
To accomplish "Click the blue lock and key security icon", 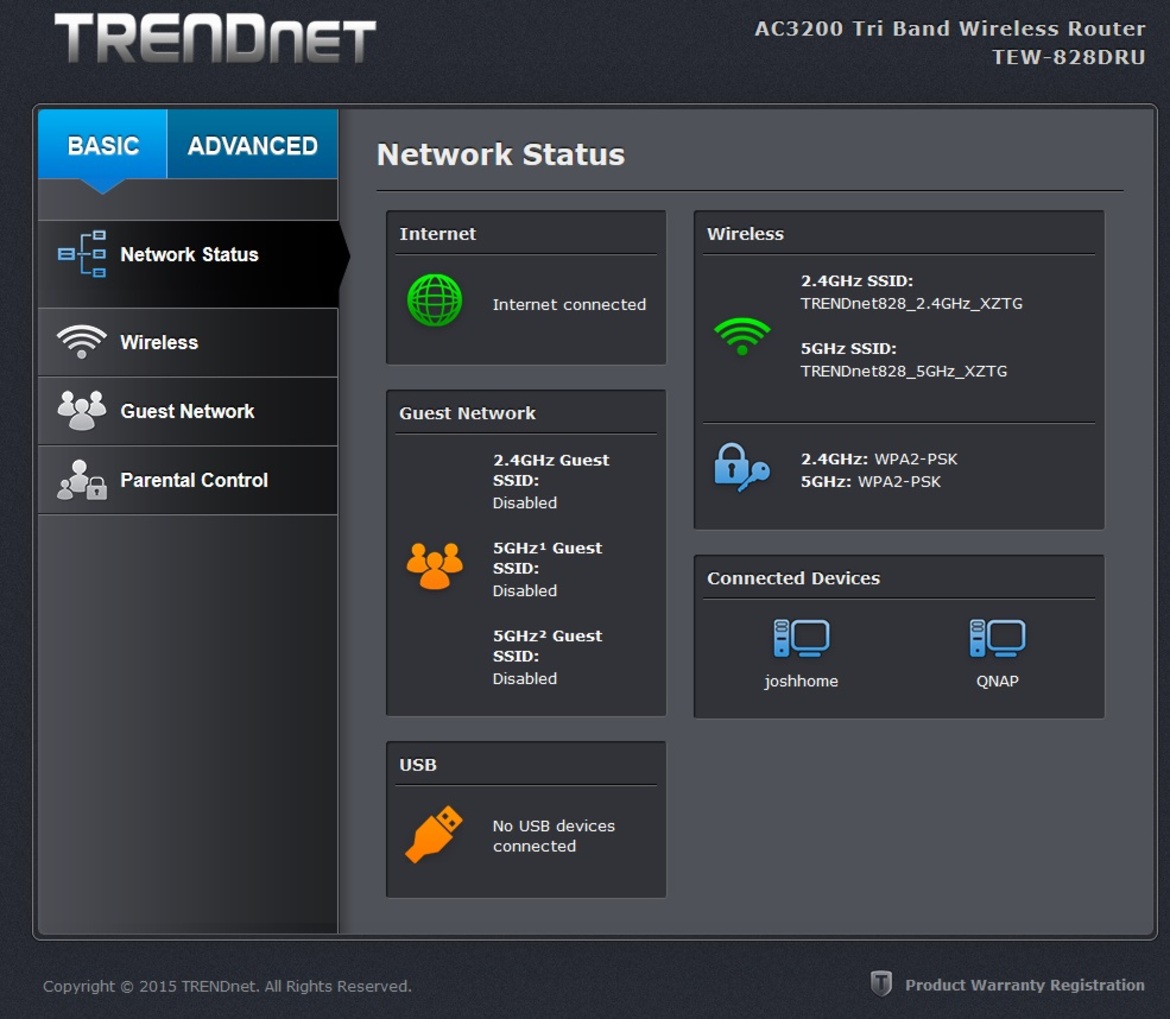I will tap(741, 468).
